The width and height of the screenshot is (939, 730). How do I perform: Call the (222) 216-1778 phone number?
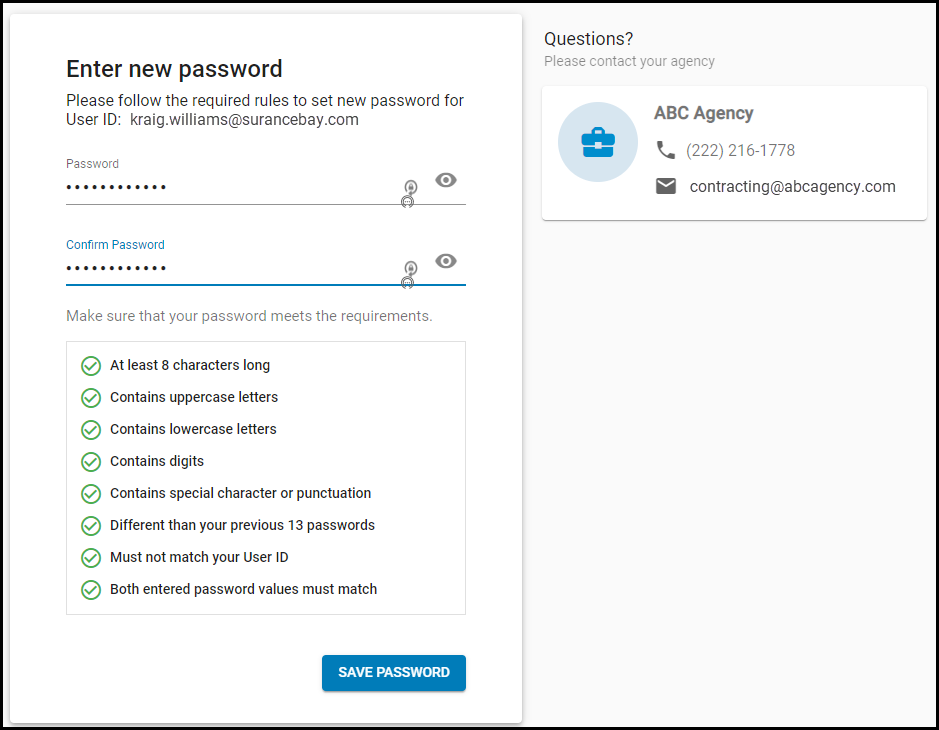pos(740,150)
